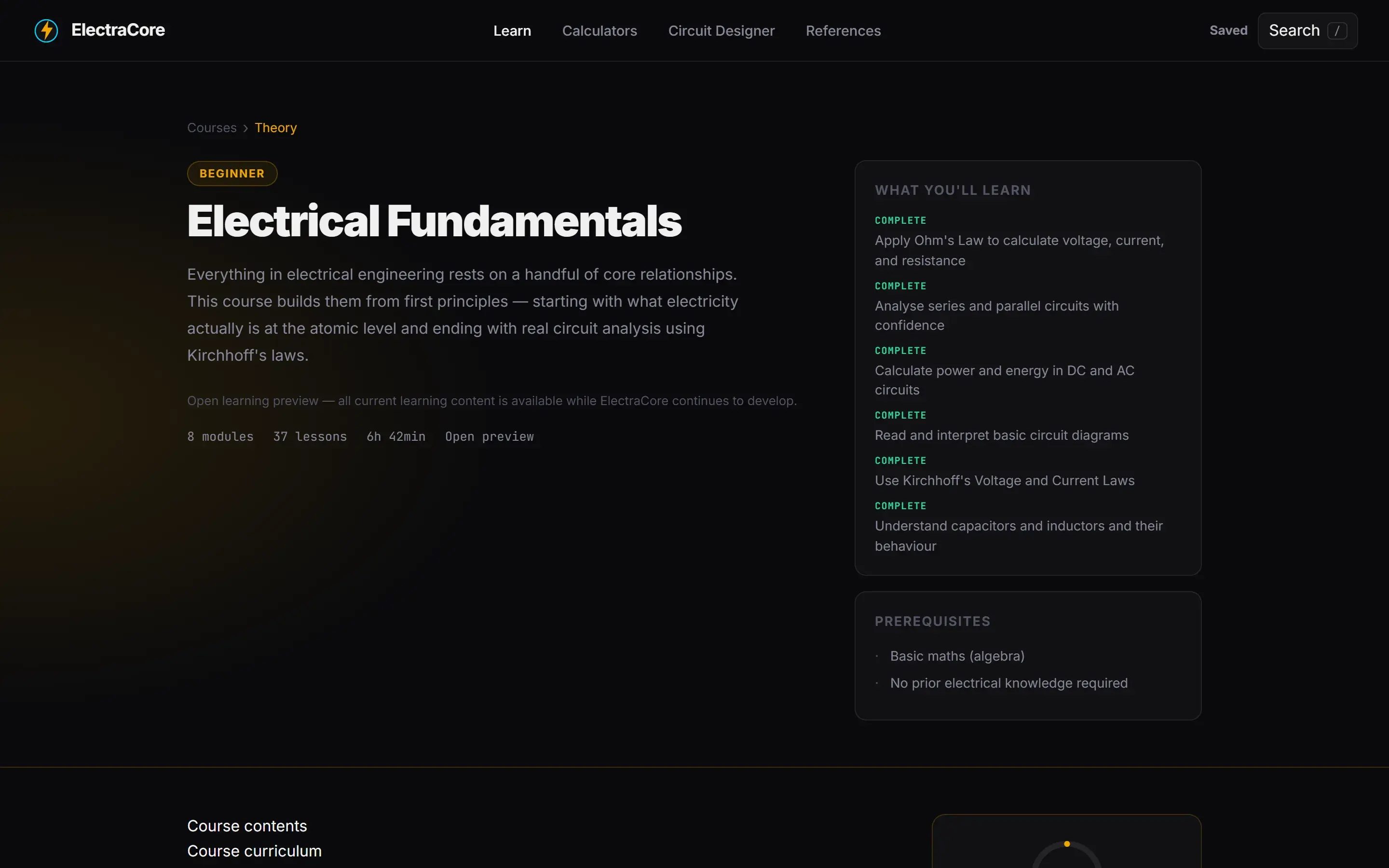Select the Analyse series and parallel circuits objective
1389x868 pixels.
[x=996, y=315]
